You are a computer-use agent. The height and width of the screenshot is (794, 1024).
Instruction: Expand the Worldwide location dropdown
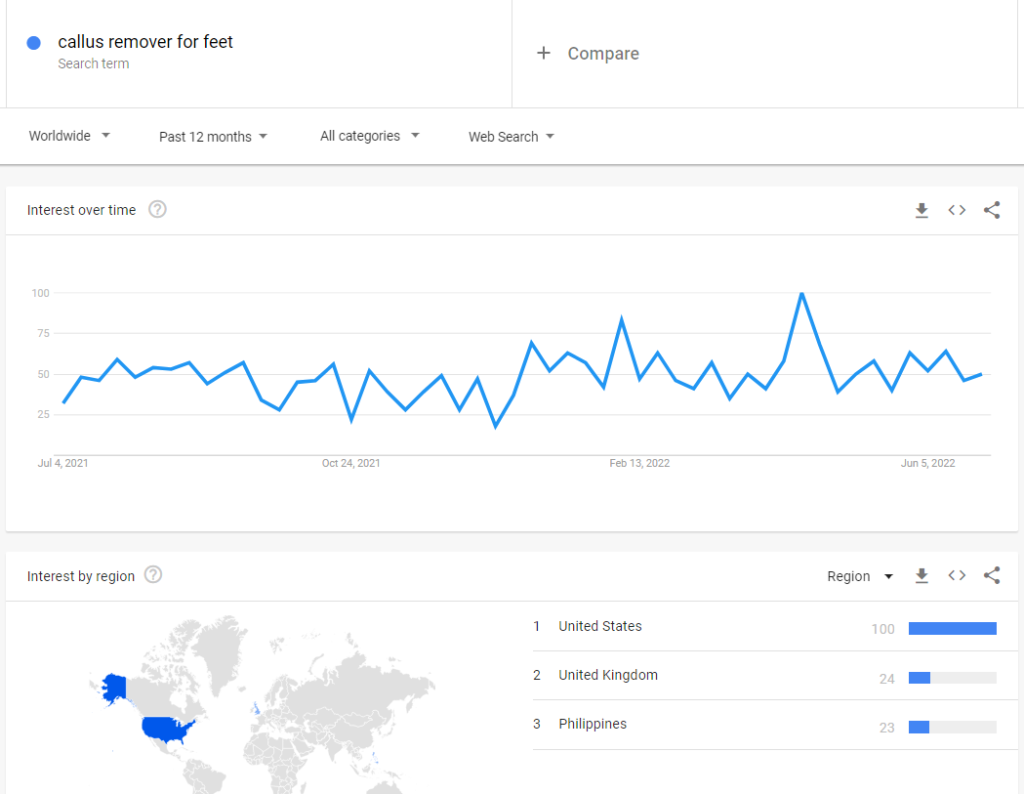tap(69, 136)
